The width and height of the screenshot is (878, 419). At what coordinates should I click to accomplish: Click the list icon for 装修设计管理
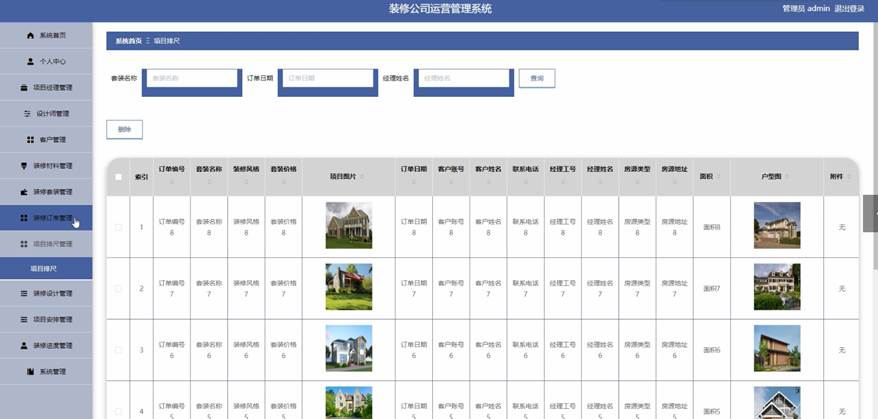(x=24, y=294)
